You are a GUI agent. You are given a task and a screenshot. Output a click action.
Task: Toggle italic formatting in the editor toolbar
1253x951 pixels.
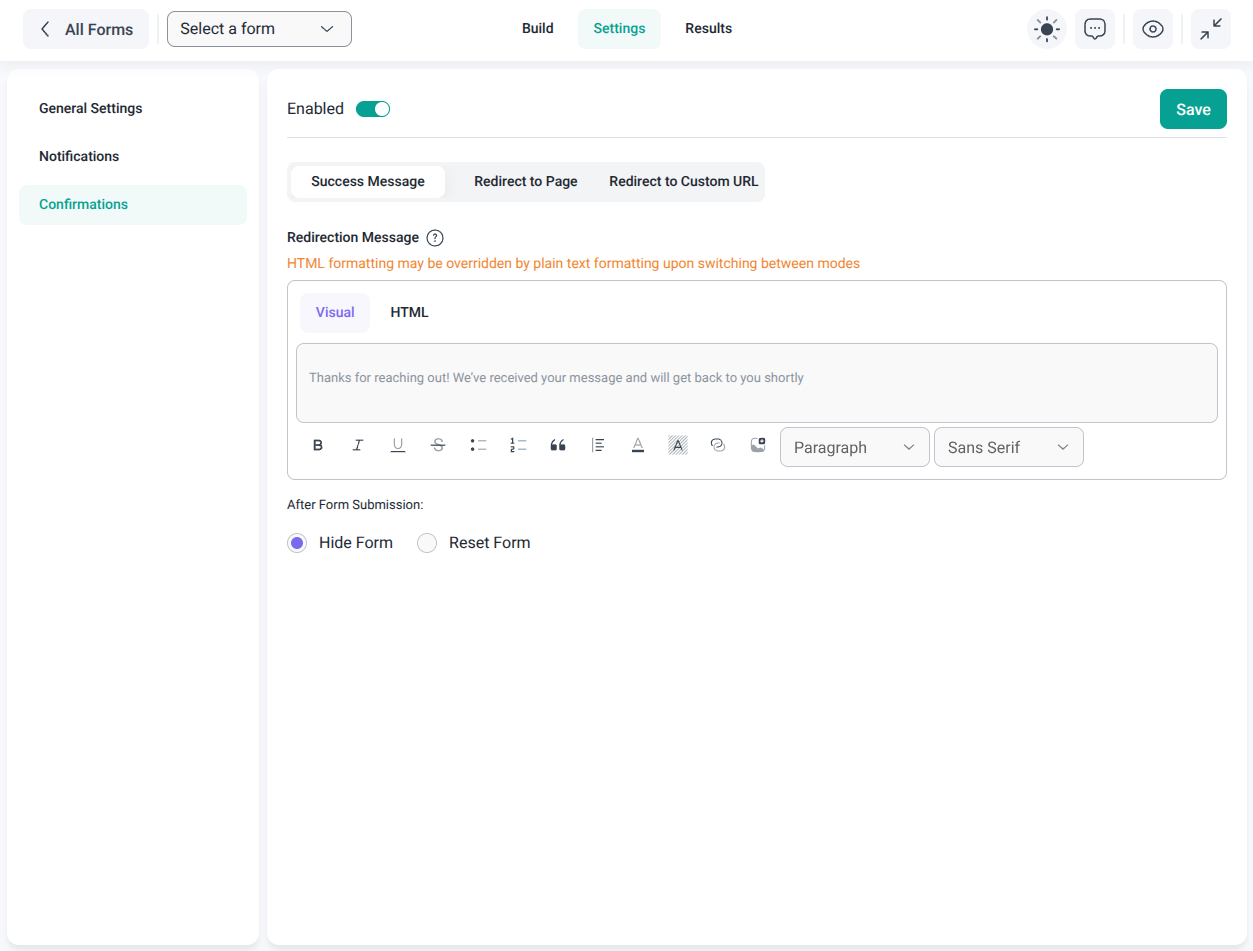358,446
